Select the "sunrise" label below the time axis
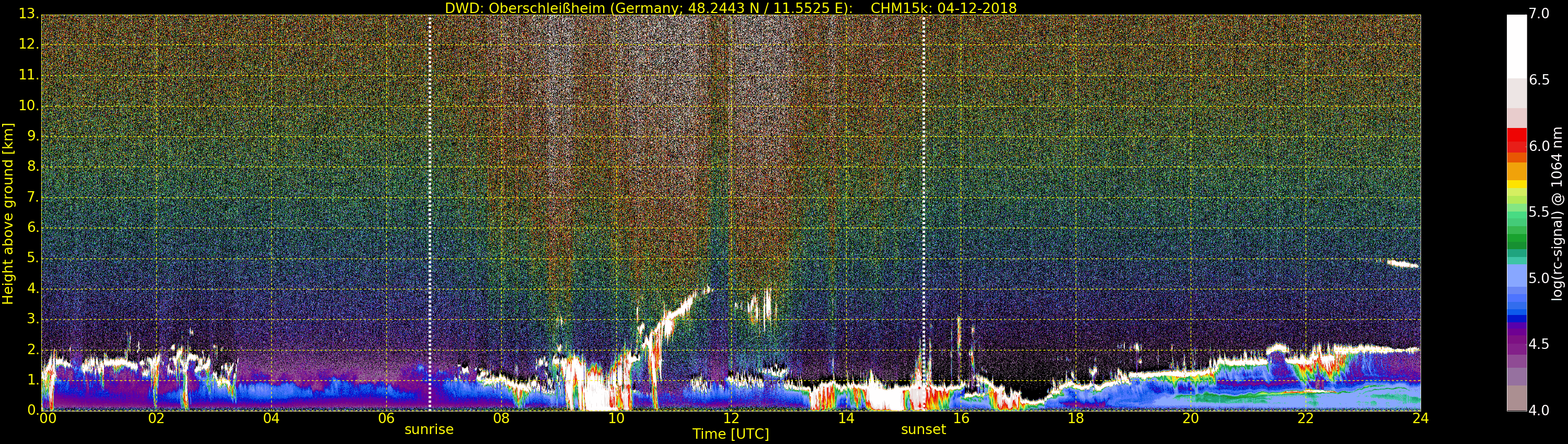 tap(429, 429)
